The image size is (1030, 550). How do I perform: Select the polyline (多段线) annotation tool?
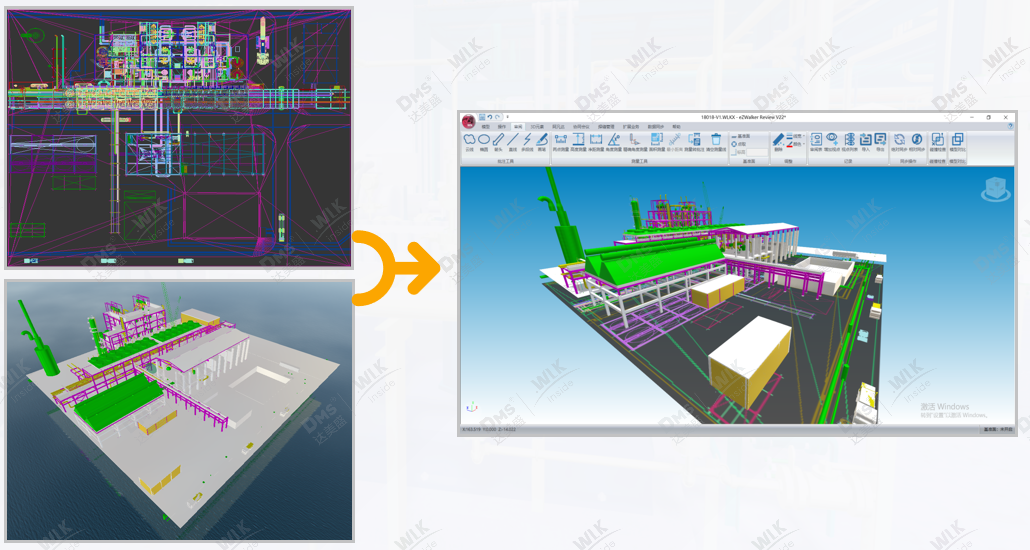click(x=527, y=143)
